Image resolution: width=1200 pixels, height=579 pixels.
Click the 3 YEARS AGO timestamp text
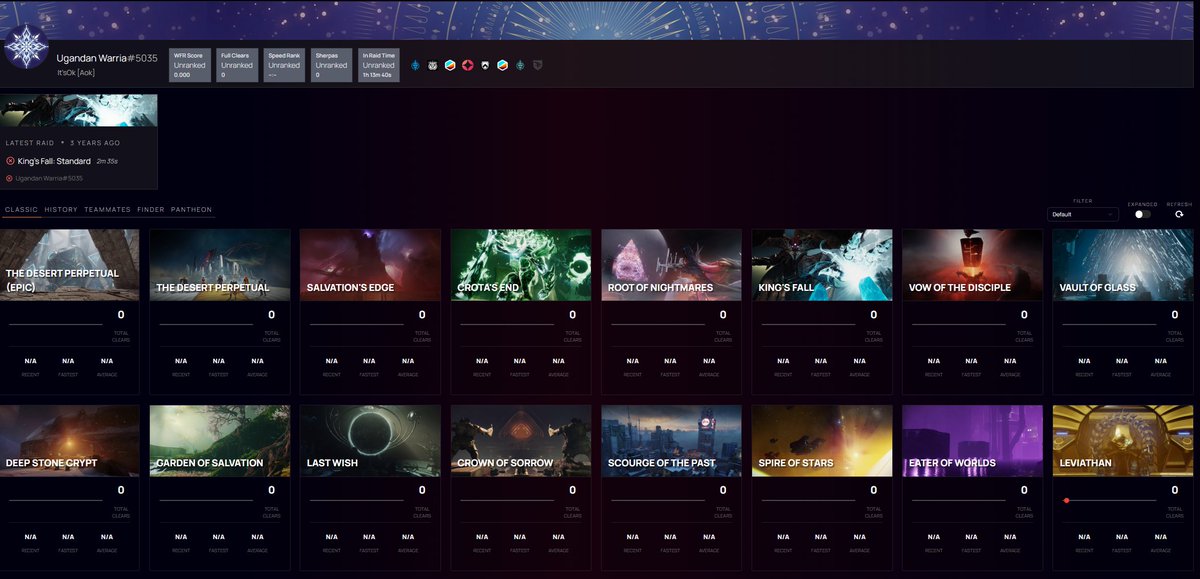coord(96,143)
